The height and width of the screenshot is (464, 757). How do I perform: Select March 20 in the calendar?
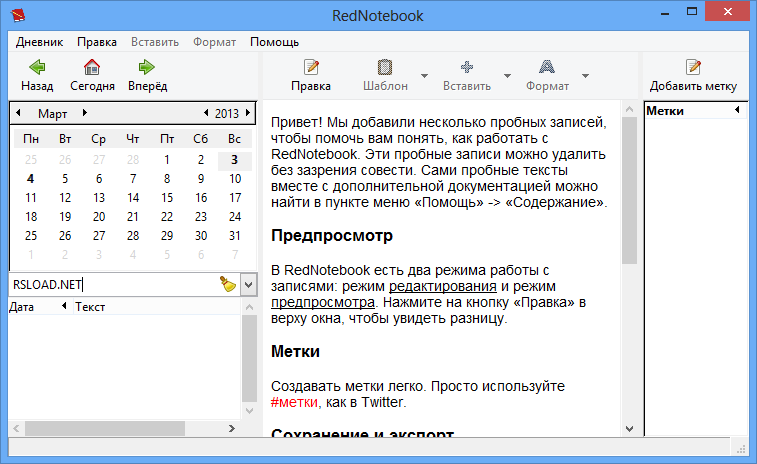pos(99,217)
